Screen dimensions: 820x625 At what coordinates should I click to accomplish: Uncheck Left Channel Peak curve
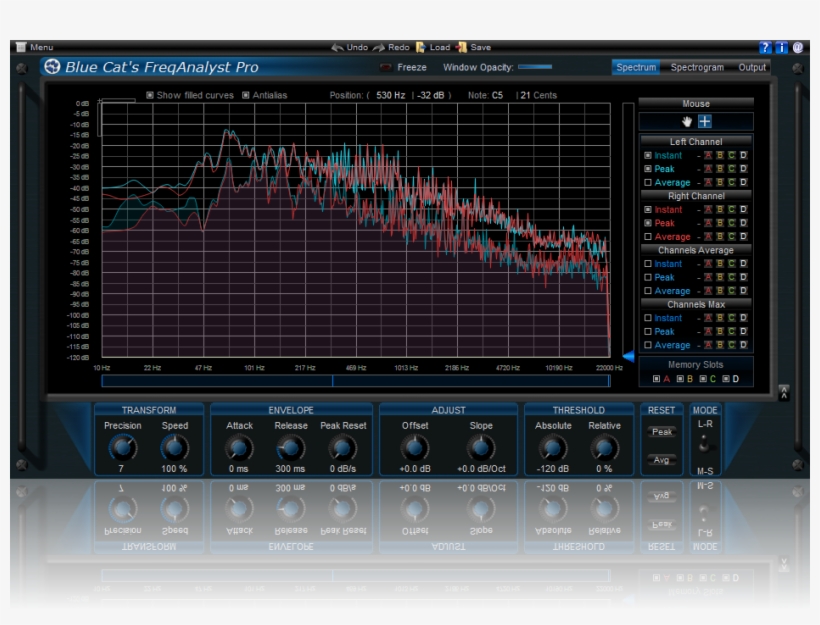(x=648, y=169)
